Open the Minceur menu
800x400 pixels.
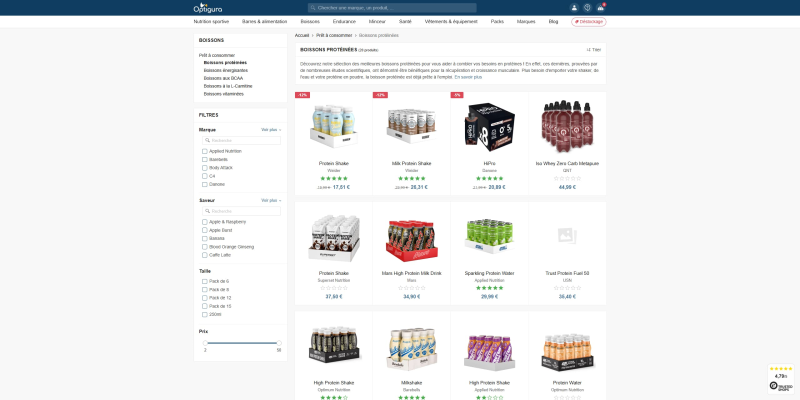pos(377,22)
